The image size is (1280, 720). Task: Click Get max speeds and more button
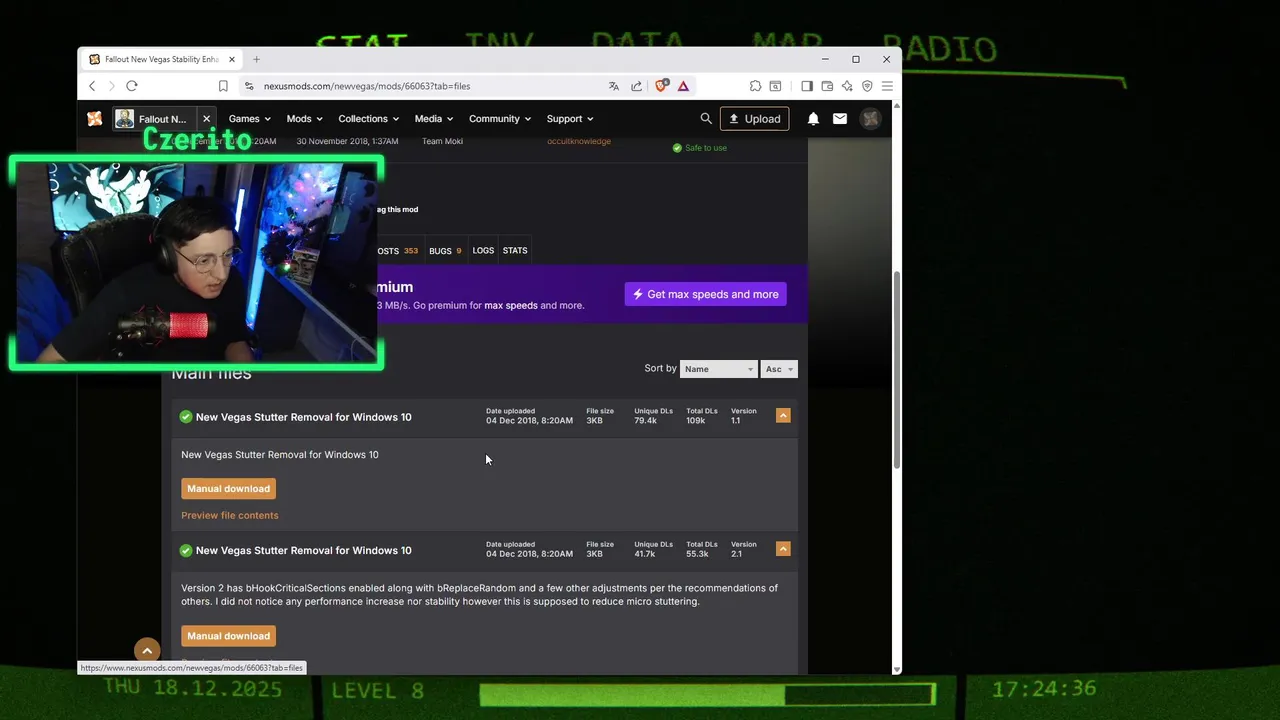pyautogui.click(x=705, y=294)
